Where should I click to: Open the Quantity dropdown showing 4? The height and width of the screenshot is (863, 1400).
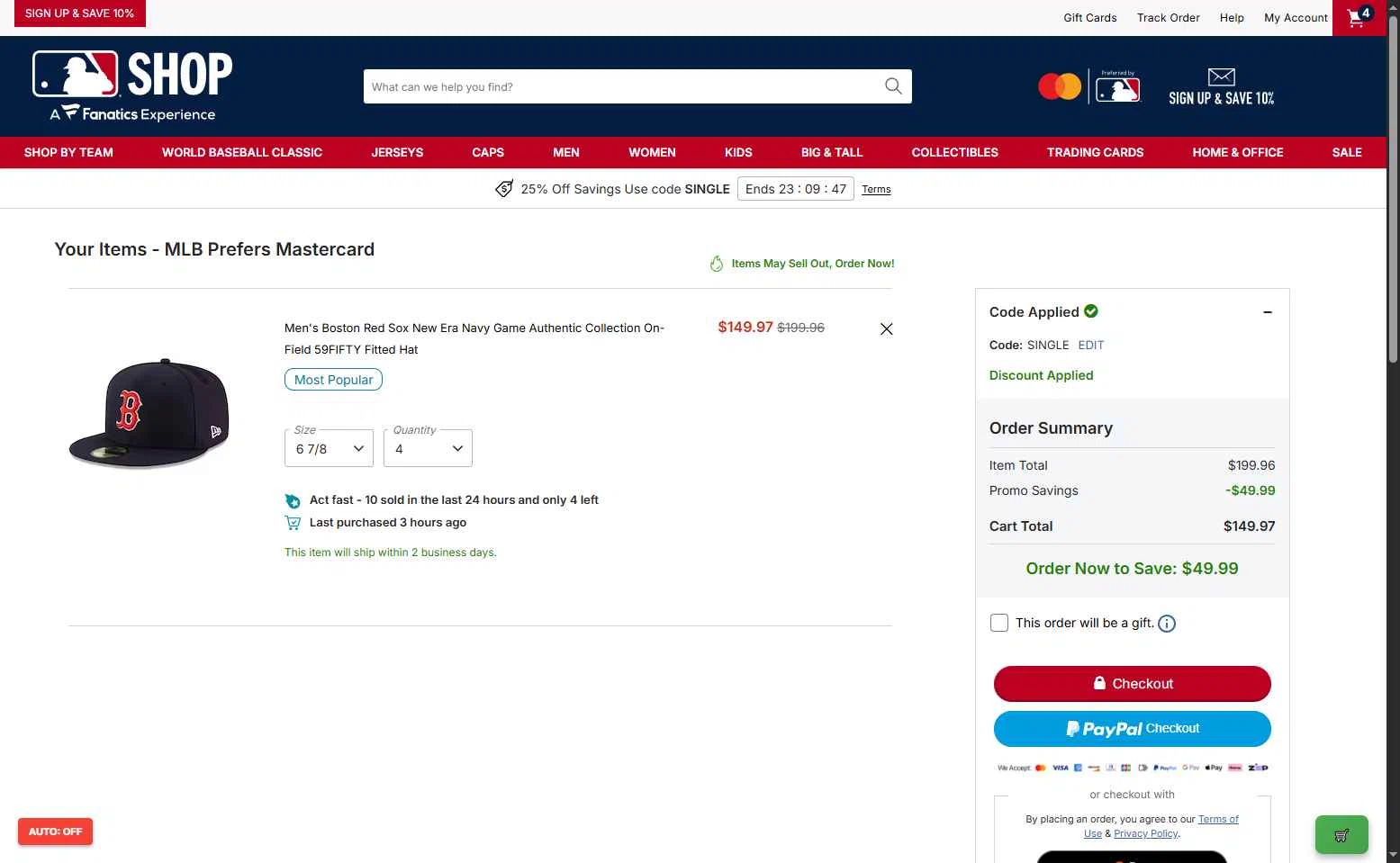428,448
